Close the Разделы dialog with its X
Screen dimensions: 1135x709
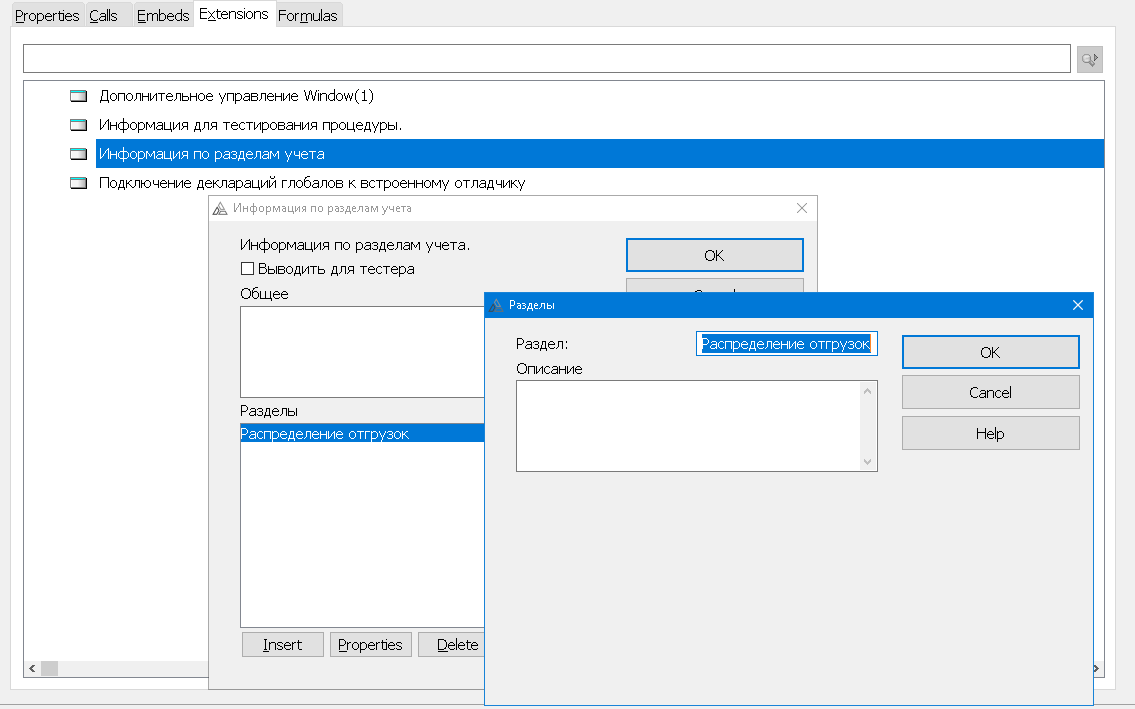click(x=1077, y=305)
